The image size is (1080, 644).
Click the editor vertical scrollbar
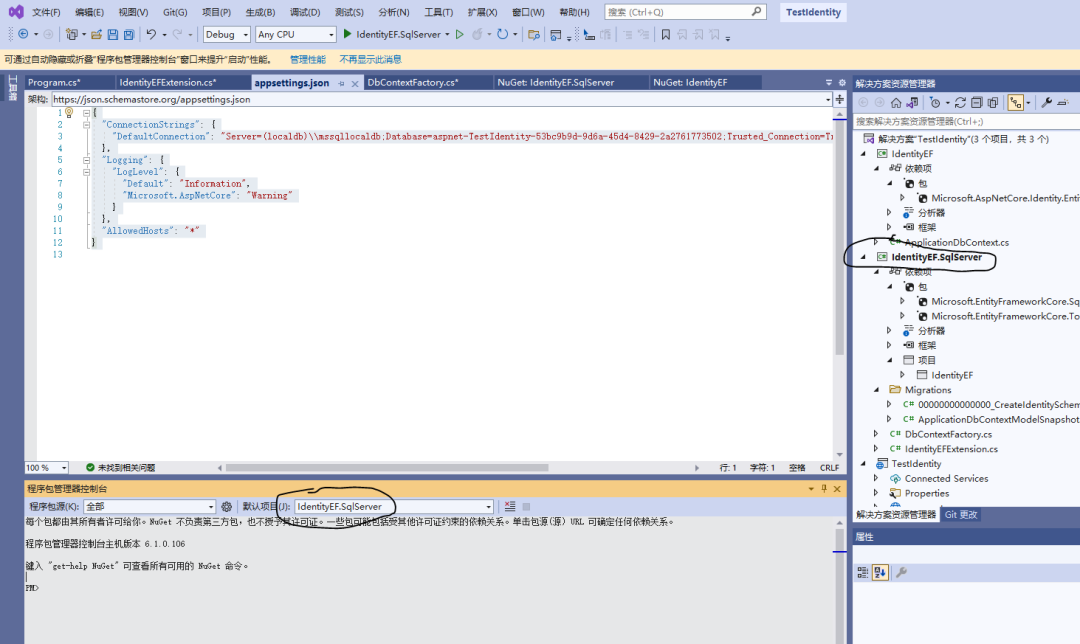point(840,238)
